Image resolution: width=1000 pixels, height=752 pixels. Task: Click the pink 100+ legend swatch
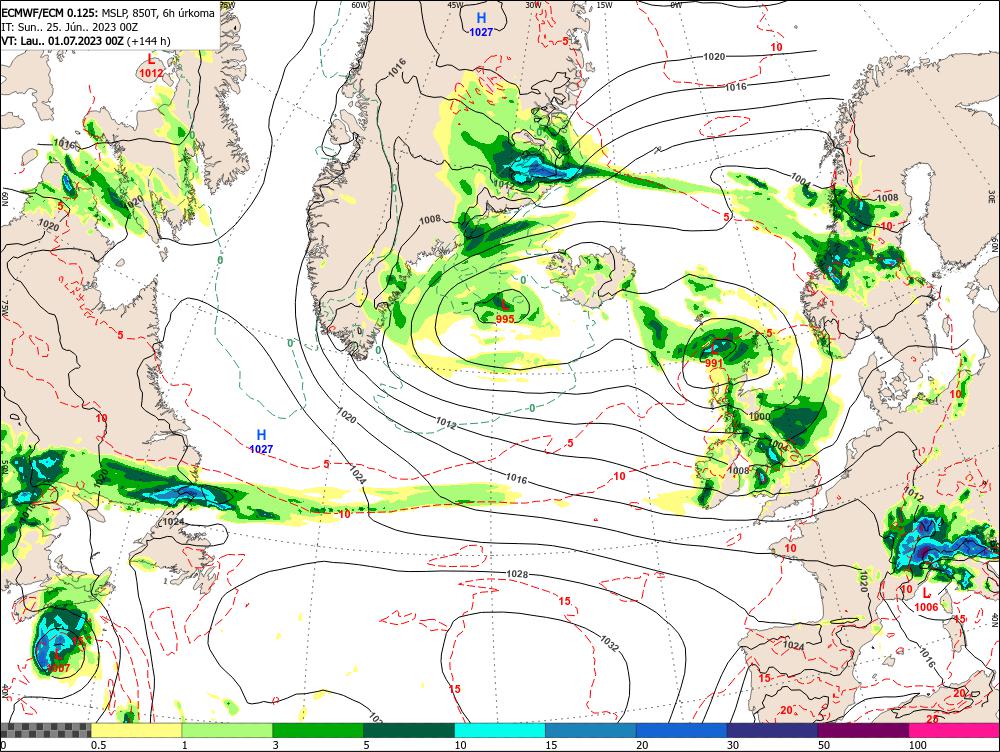[x=954, y=730]
